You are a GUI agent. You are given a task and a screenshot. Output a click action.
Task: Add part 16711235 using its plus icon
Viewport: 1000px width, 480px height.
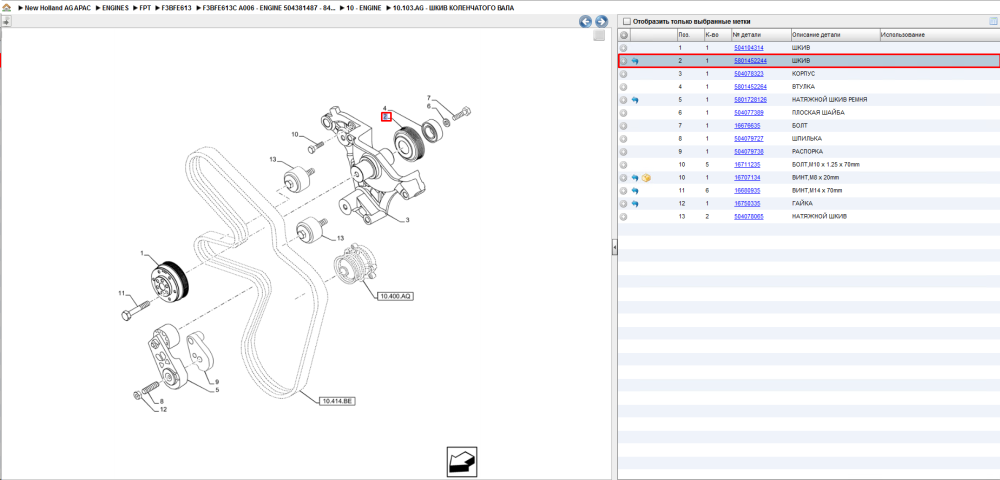point(624,164)
